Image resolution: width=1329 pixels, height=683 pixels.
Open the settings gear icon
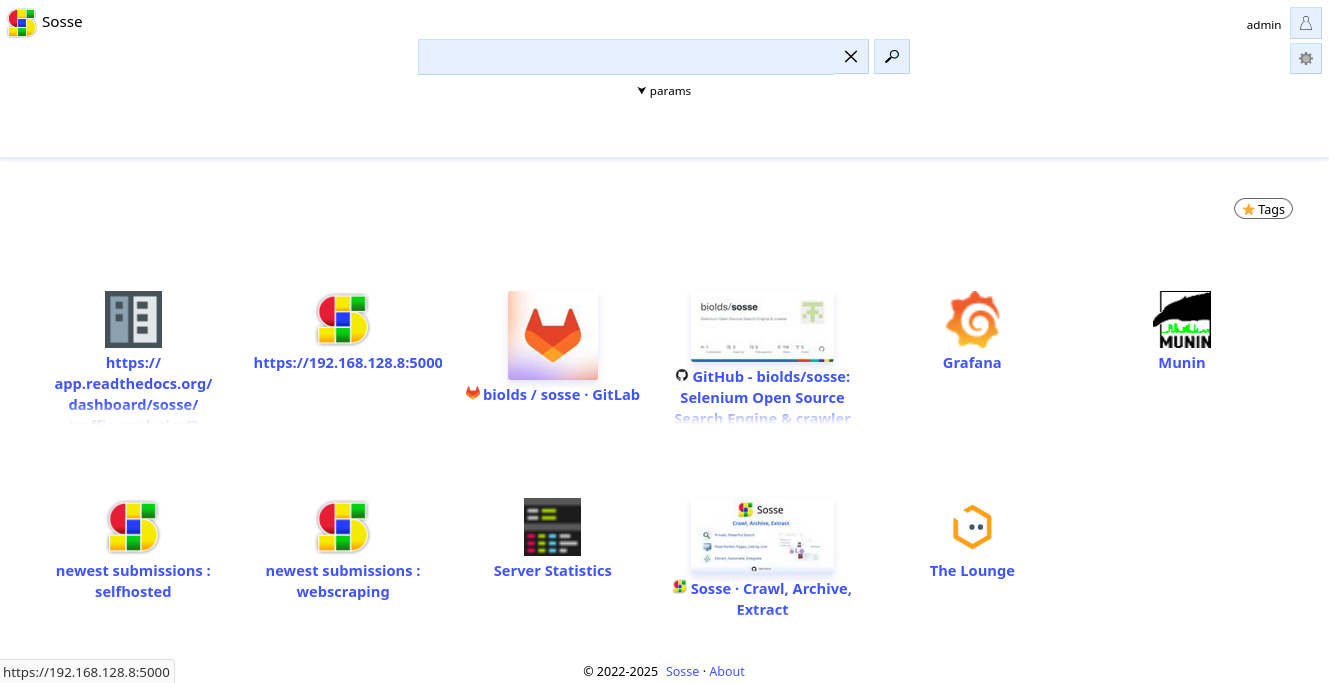pyautogui.click(x=1306, y=58)
